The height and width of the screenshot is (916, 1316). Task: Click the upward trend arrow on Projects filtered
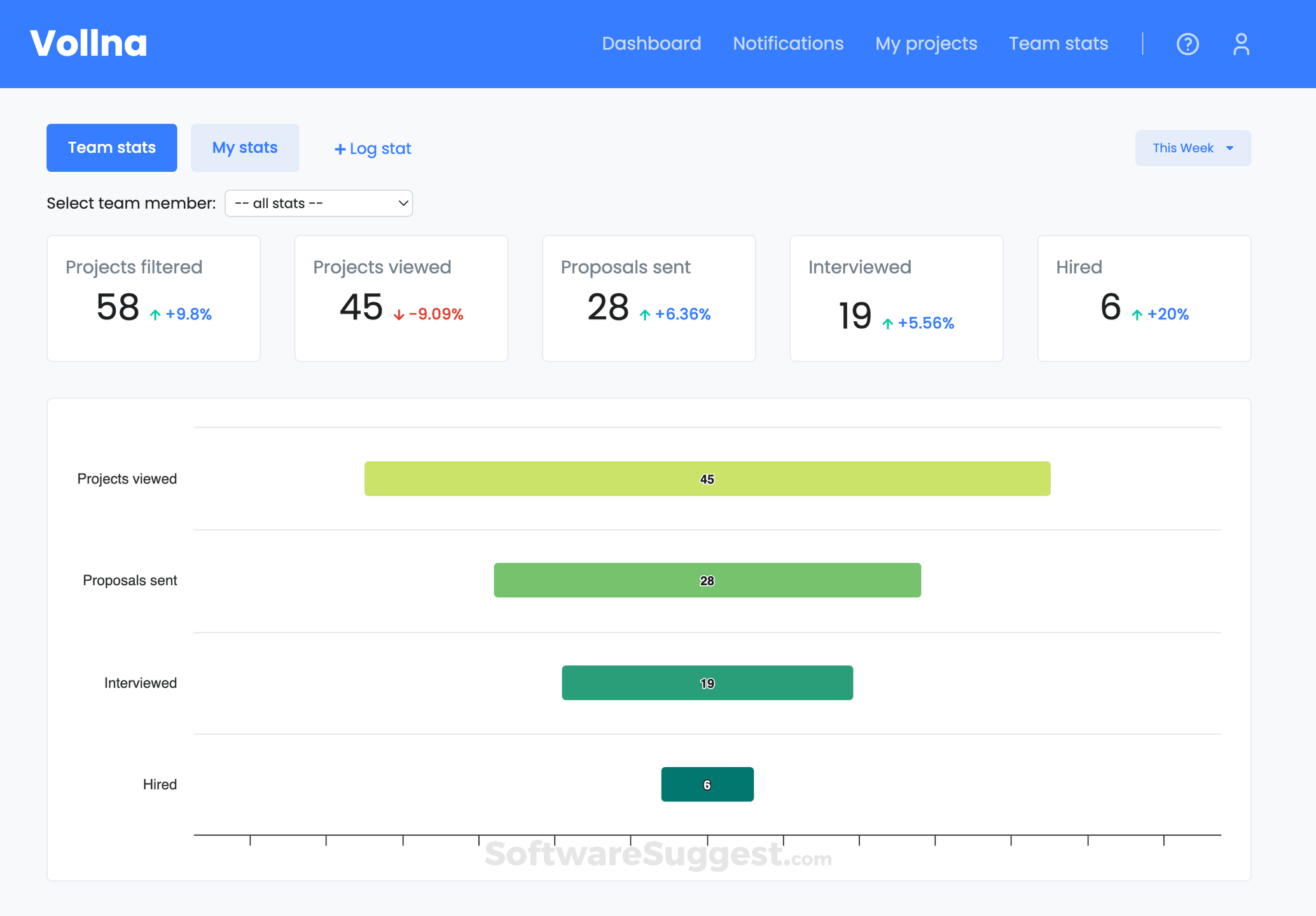point(155,314)
